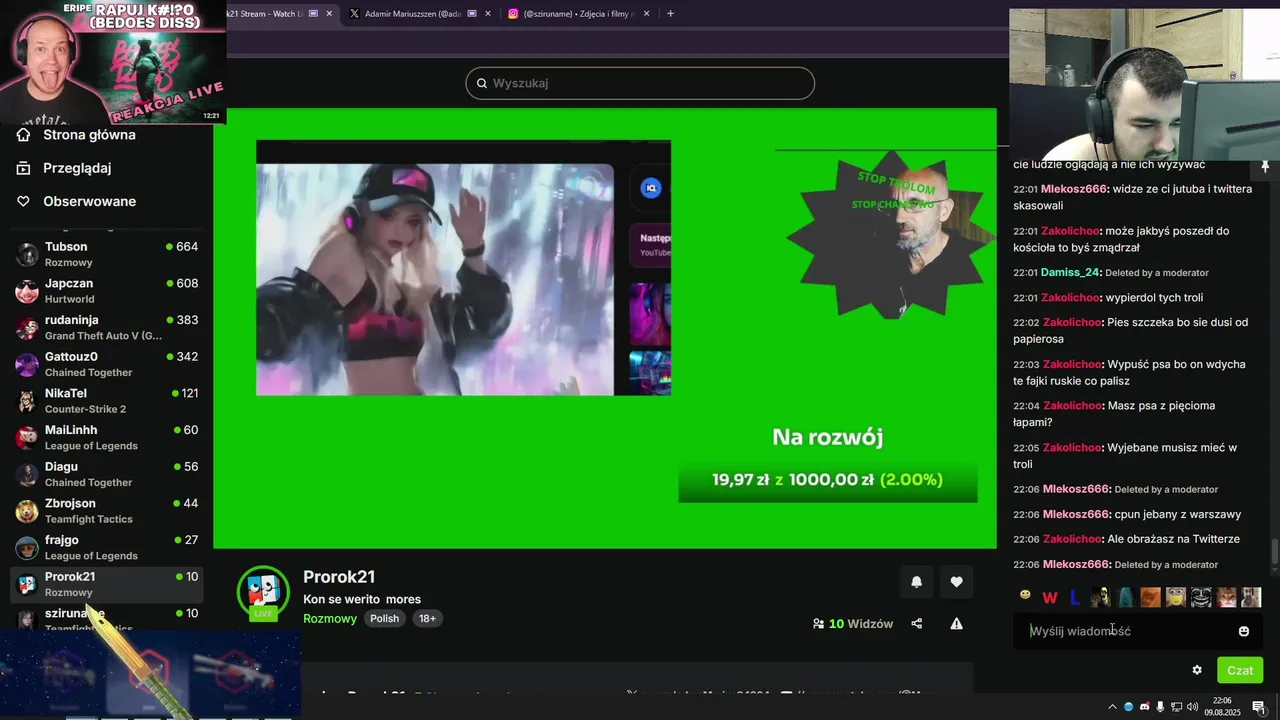Click the taskbar clock showing 22:06
This screenshot has width=1280, height=720.
1222,706
